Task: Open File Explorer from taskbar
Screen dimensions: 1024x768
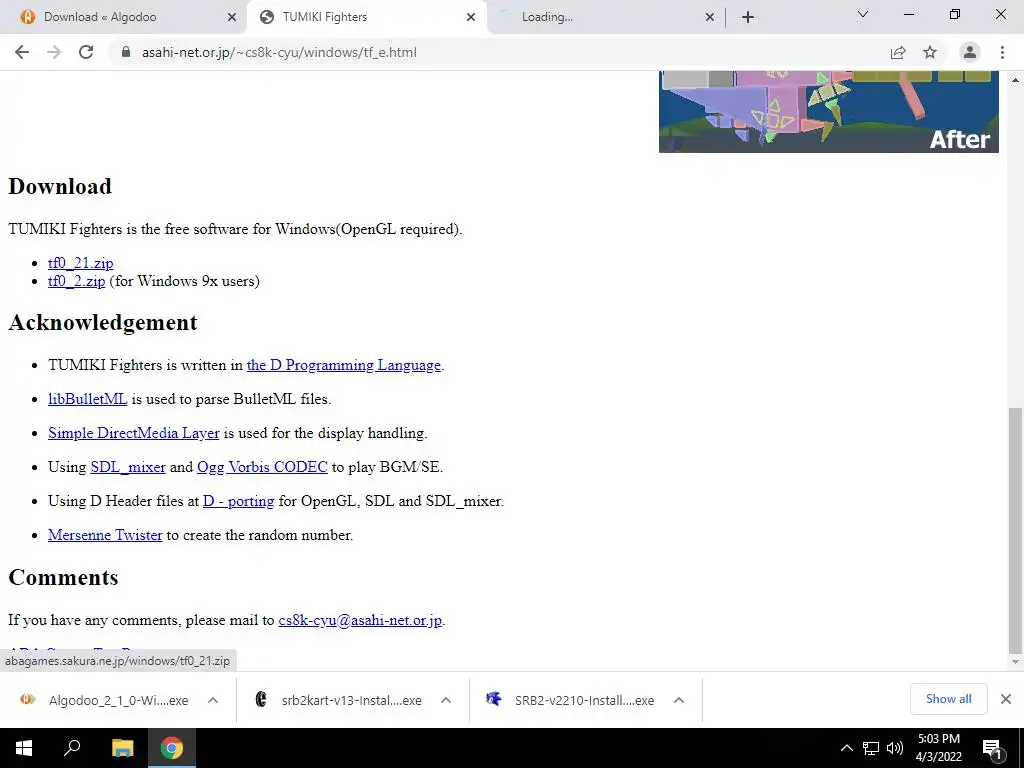Action: coord(122,748)
